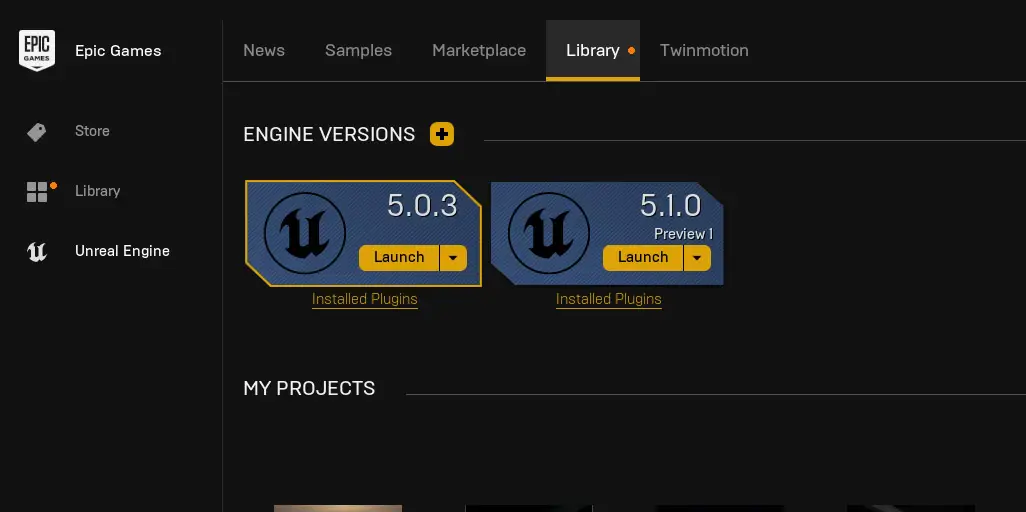Viewport: 1026px width, 512px height.
Task: Open the Store via its tag icon
Action: 37,132
